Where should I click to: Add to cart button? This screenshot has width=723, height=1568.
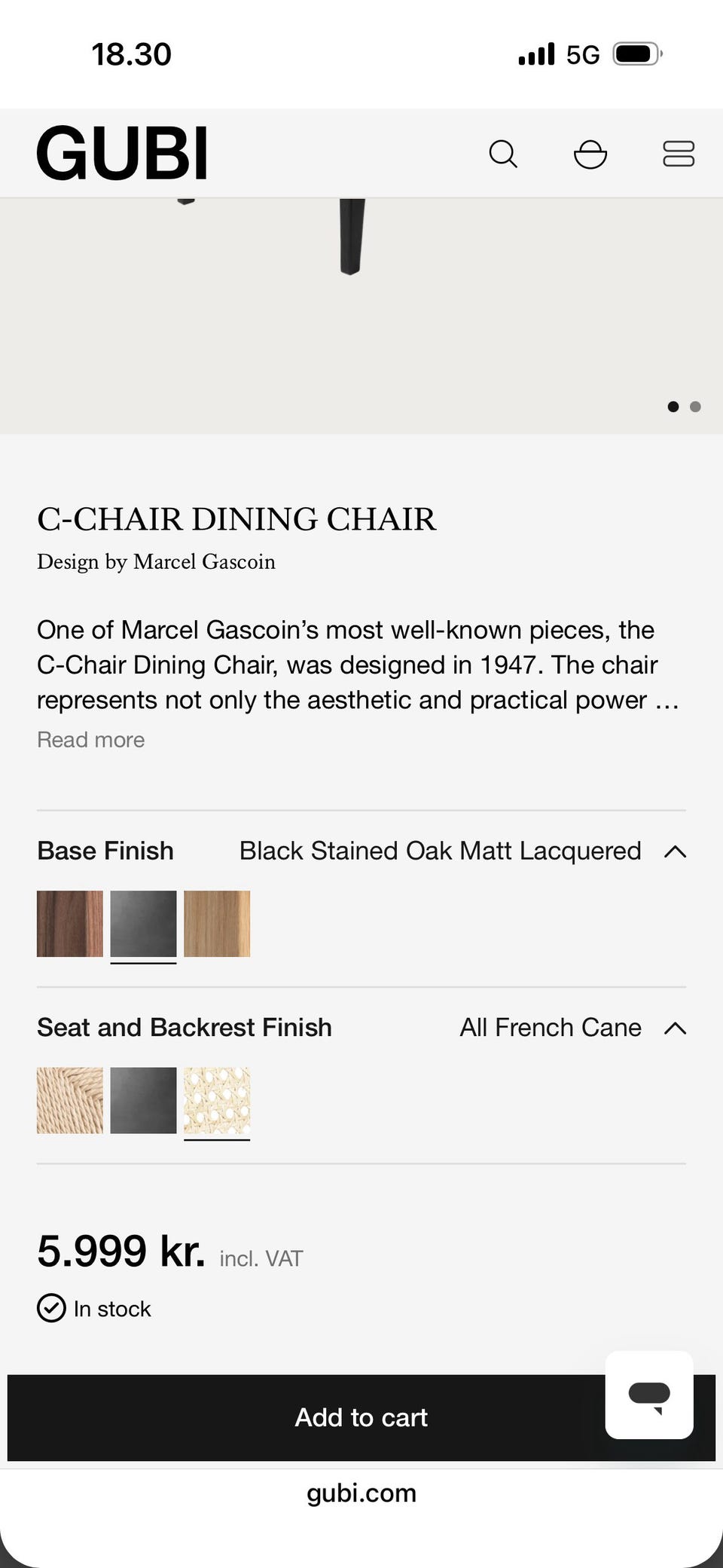(361, 1417)
